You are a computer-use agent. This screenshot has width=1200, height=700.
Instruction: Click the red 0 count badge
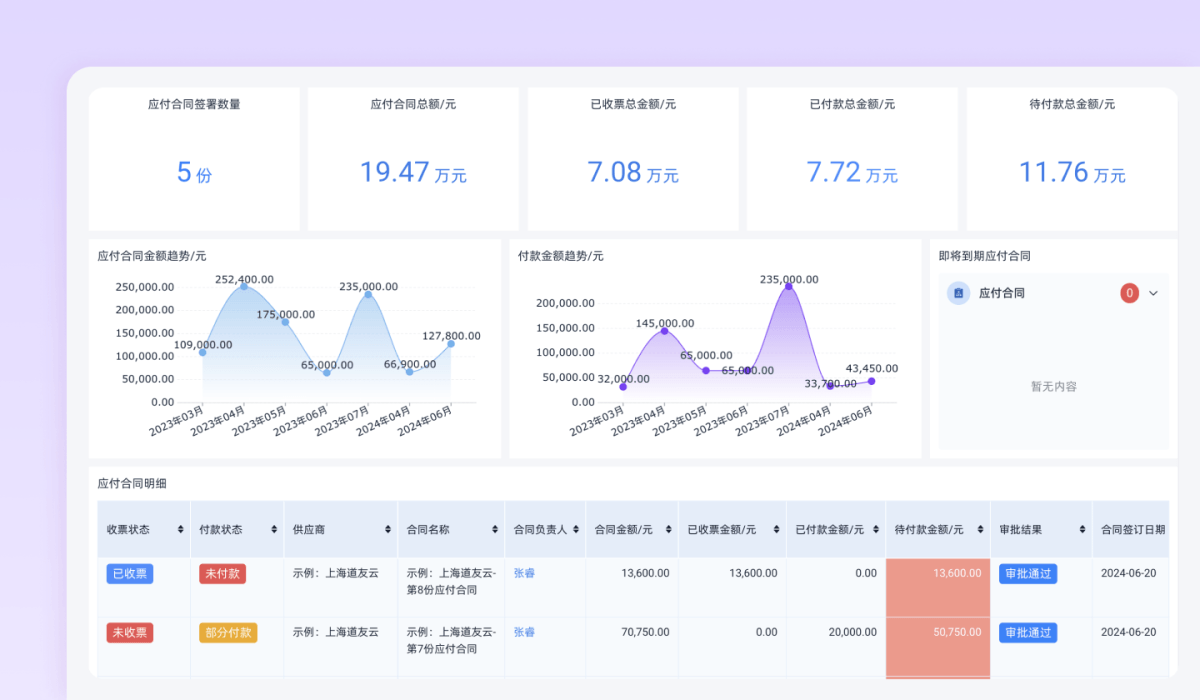tap(1130, 293)
